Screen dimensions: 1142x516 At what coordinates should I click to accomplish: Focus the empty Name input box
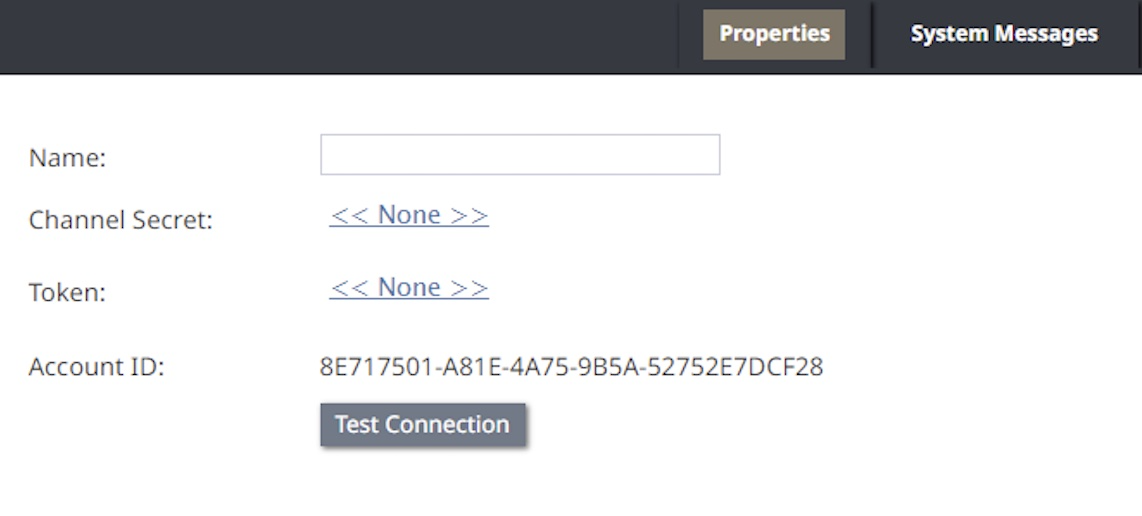[x=520, y=155]
